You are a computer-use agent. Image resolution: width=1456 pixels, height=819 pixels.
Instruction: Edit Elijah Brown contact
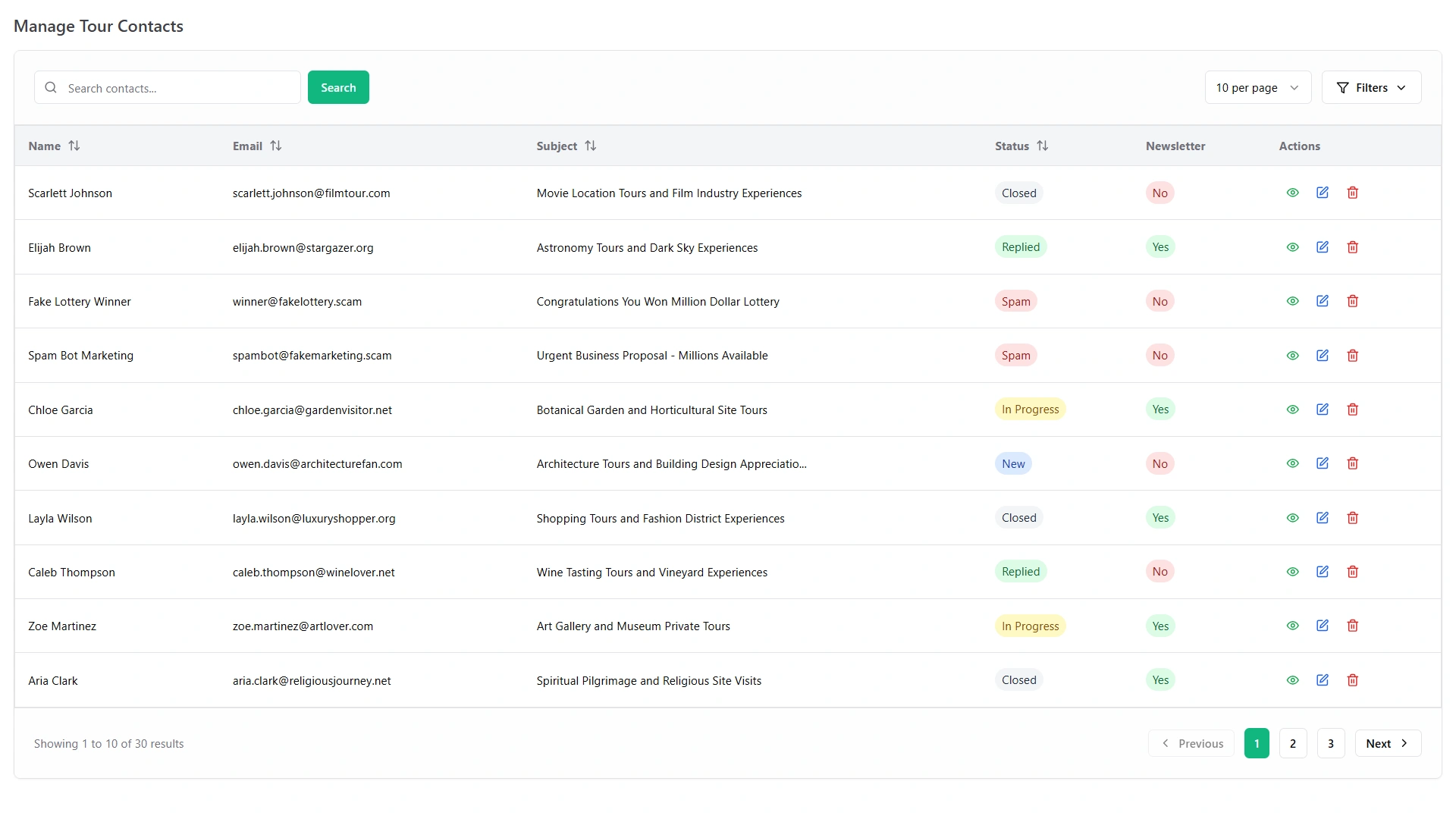click(1323, 247)
